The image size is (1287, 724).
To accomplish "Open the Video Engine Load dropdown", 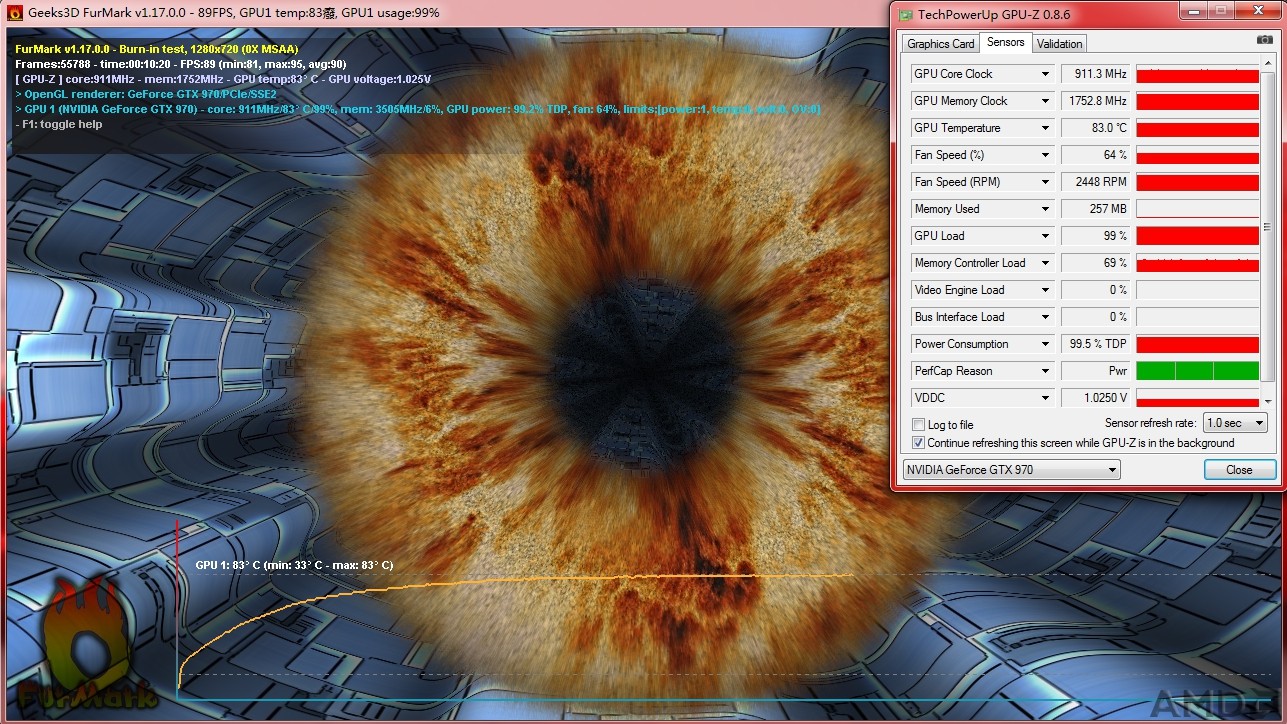I will [1046, 290].
